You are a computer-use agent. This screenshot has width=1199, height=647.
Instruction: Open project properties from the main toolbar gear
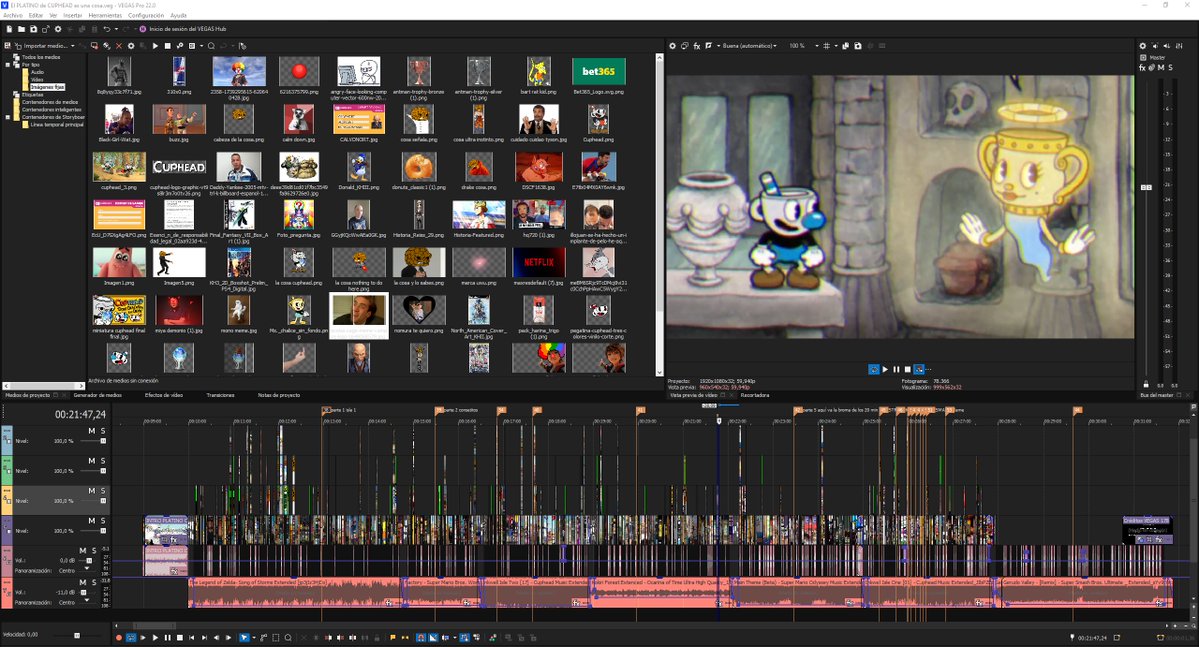pos(57,29)
